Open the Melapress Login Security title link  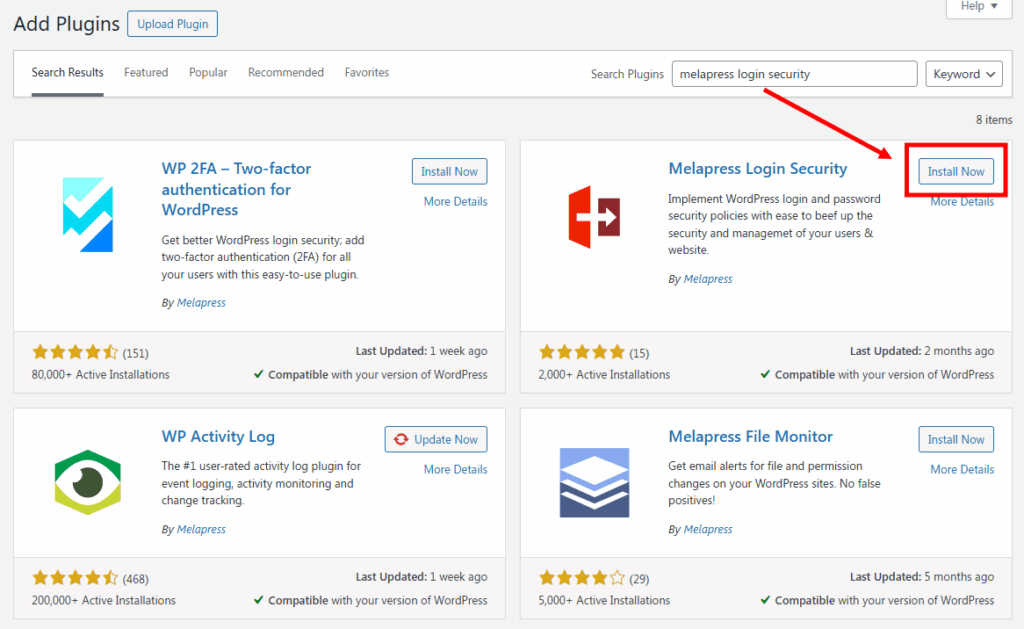pyautogui.click(x=758, y=169)
